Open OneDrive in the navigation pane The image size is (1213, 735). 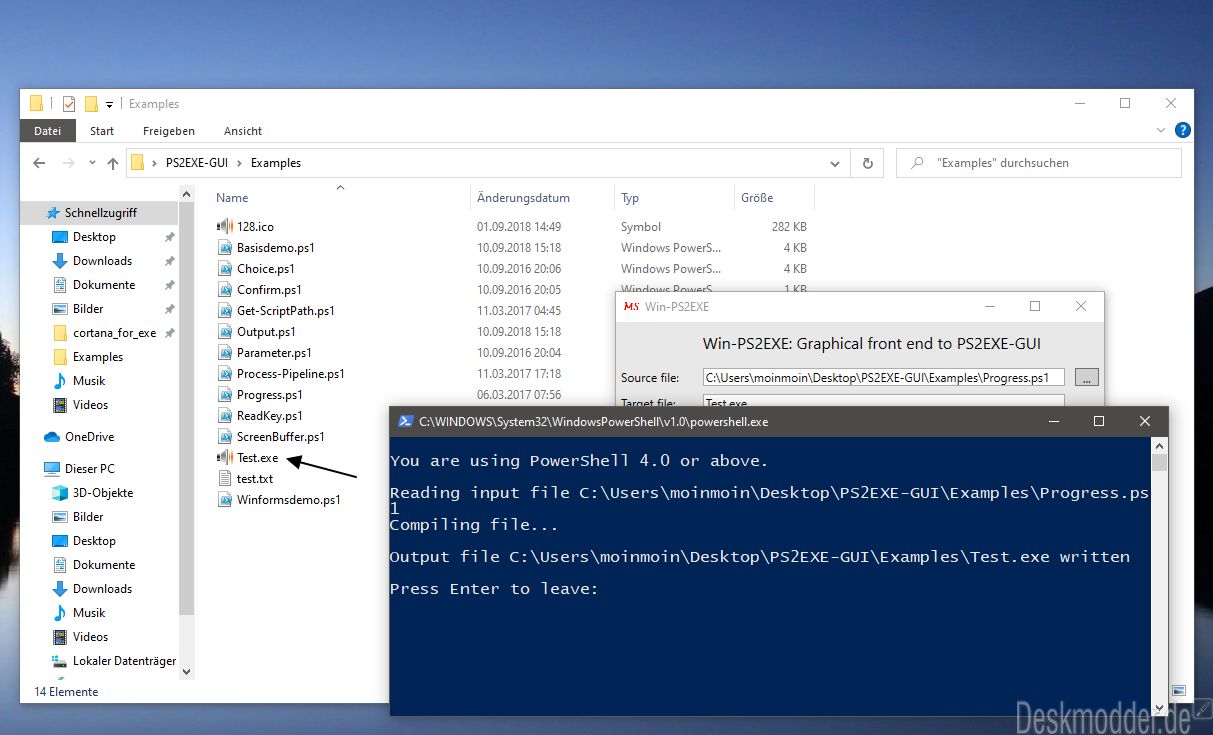(89, 437)
